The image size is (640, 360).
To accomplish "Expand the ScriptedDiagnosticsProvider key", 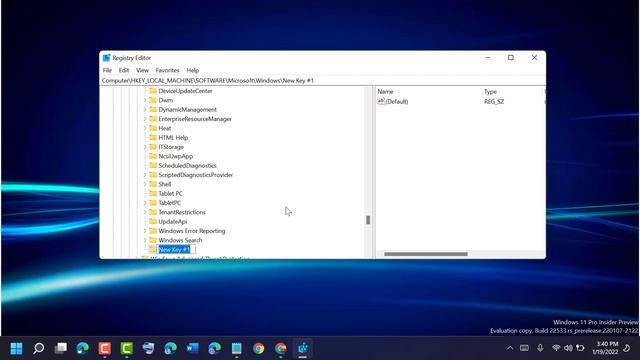I will (x=144, y=175).
